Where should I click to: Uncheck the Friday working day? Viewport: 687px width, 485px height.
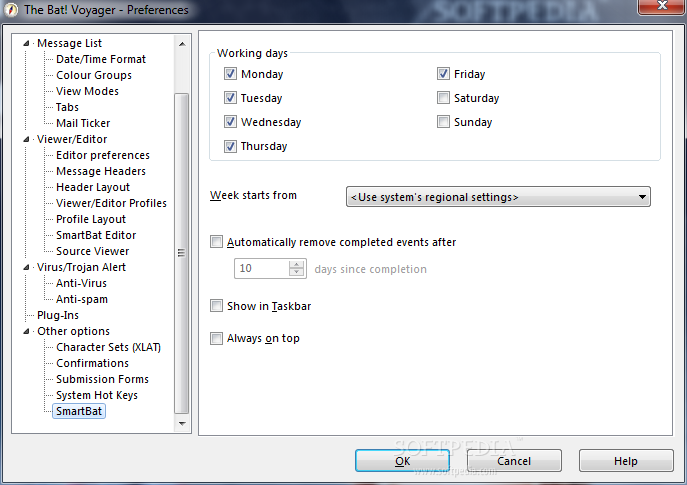click(x=443, y=74)
